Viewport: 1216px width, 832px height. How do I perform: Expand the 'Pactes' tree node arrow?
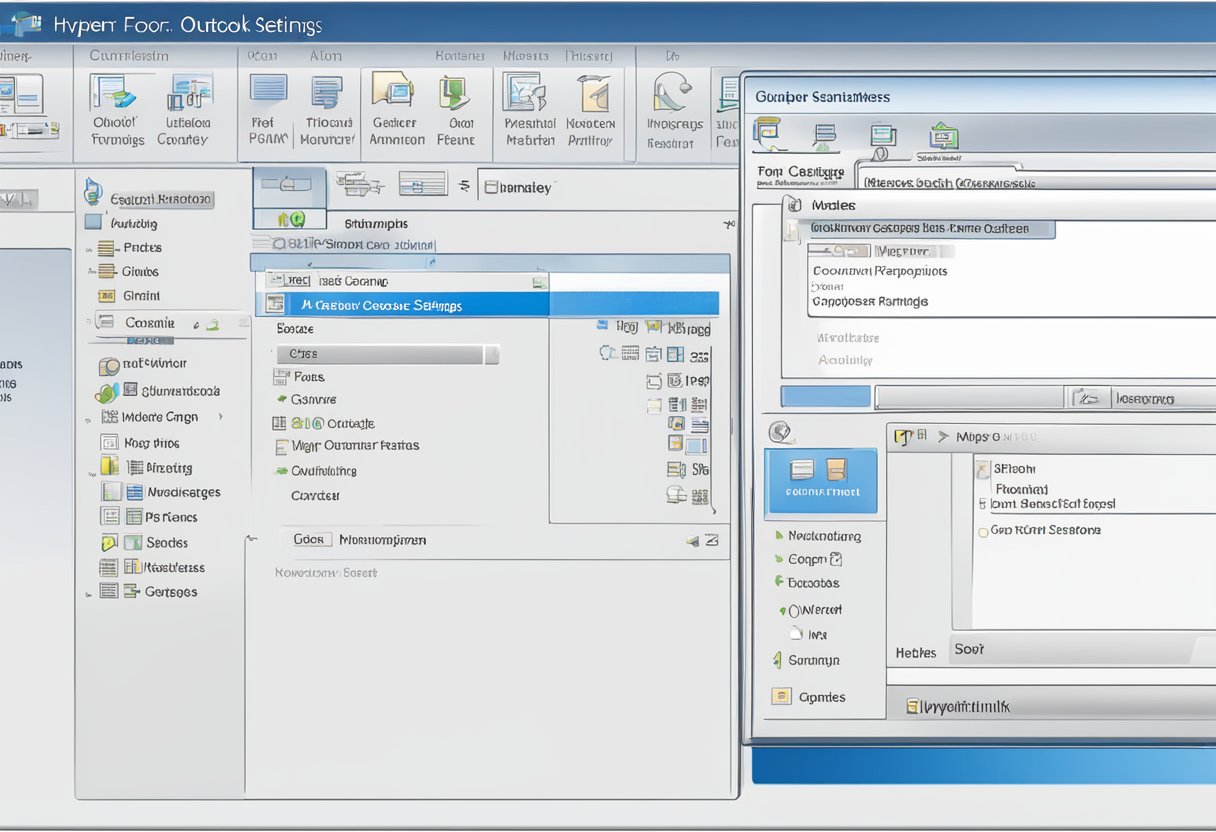(89, 247)
